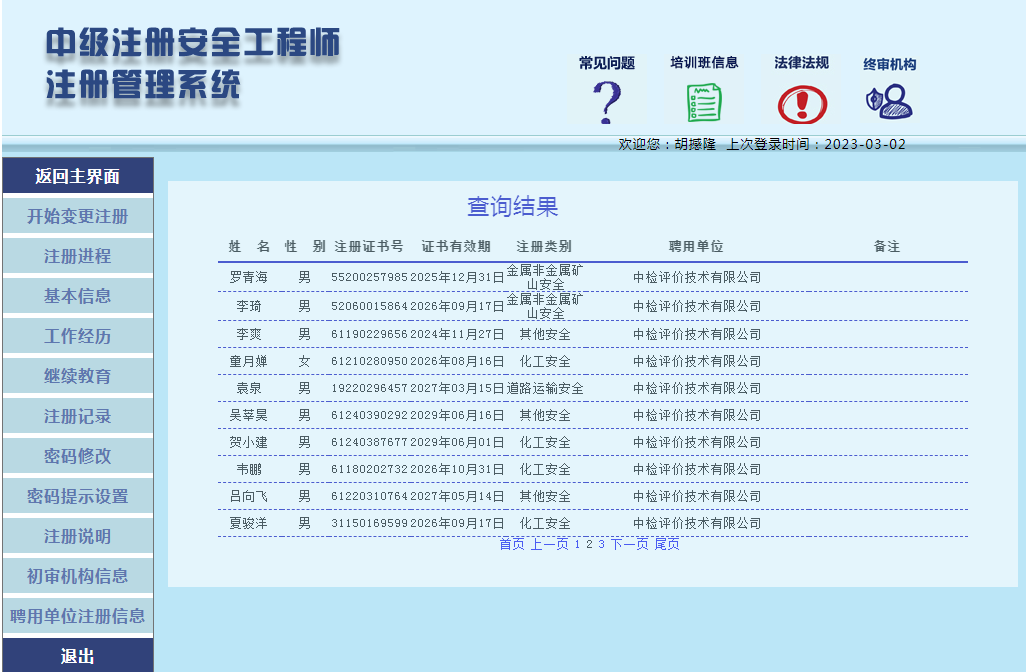This screenshot has height=672, width=1029.
Task: Open page 2 of the results
Action: point(586,546)
